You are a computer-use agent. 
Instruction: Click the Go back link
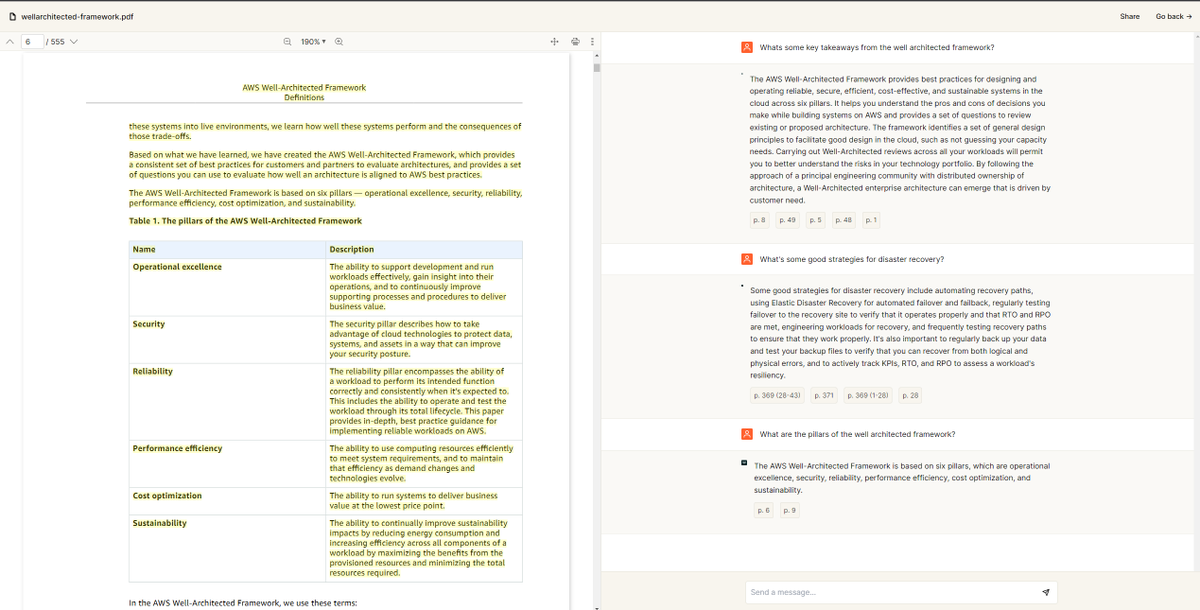click(1174, 16)
